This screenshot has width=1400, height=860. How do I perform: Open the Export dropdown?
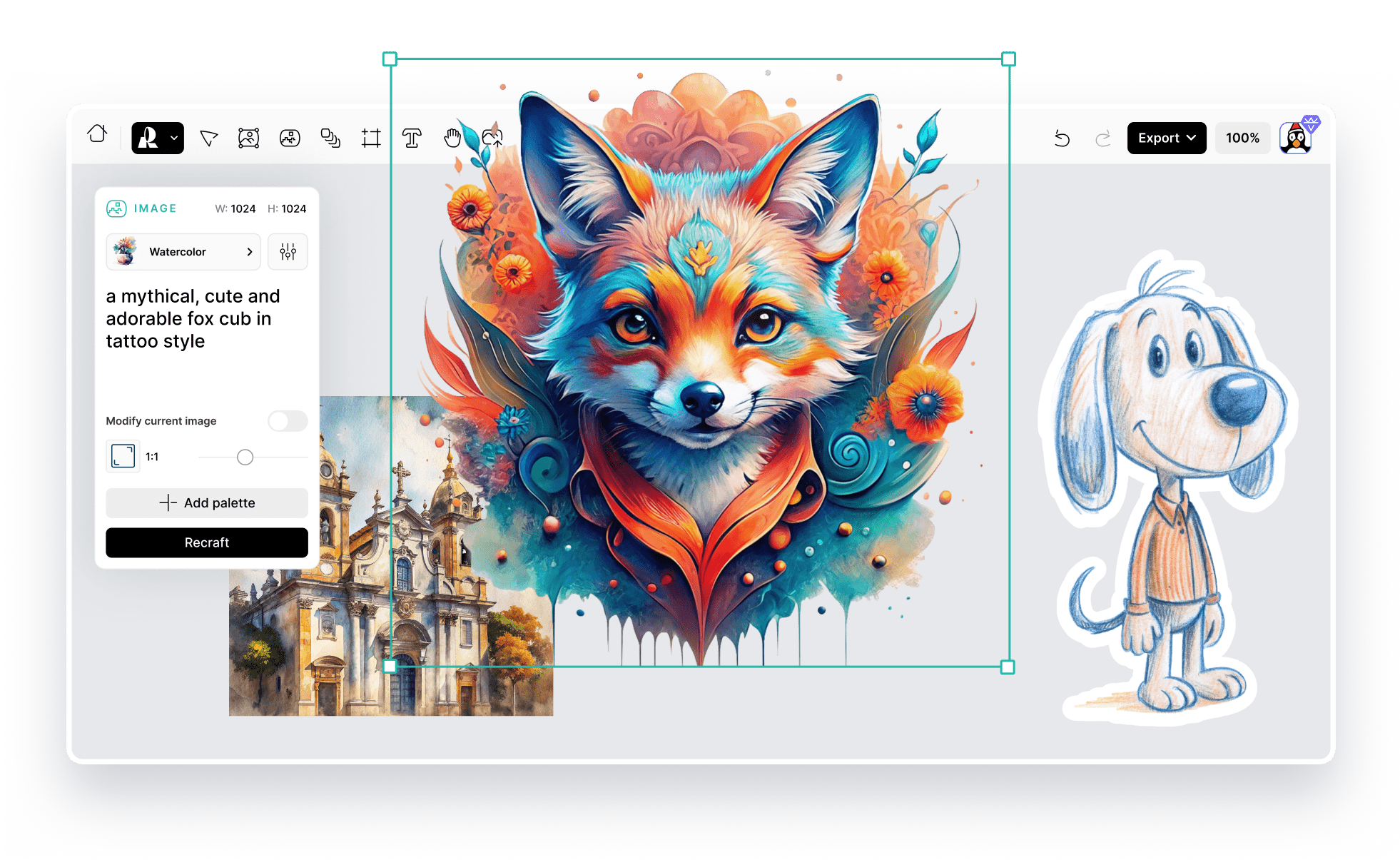point(1166,138)
